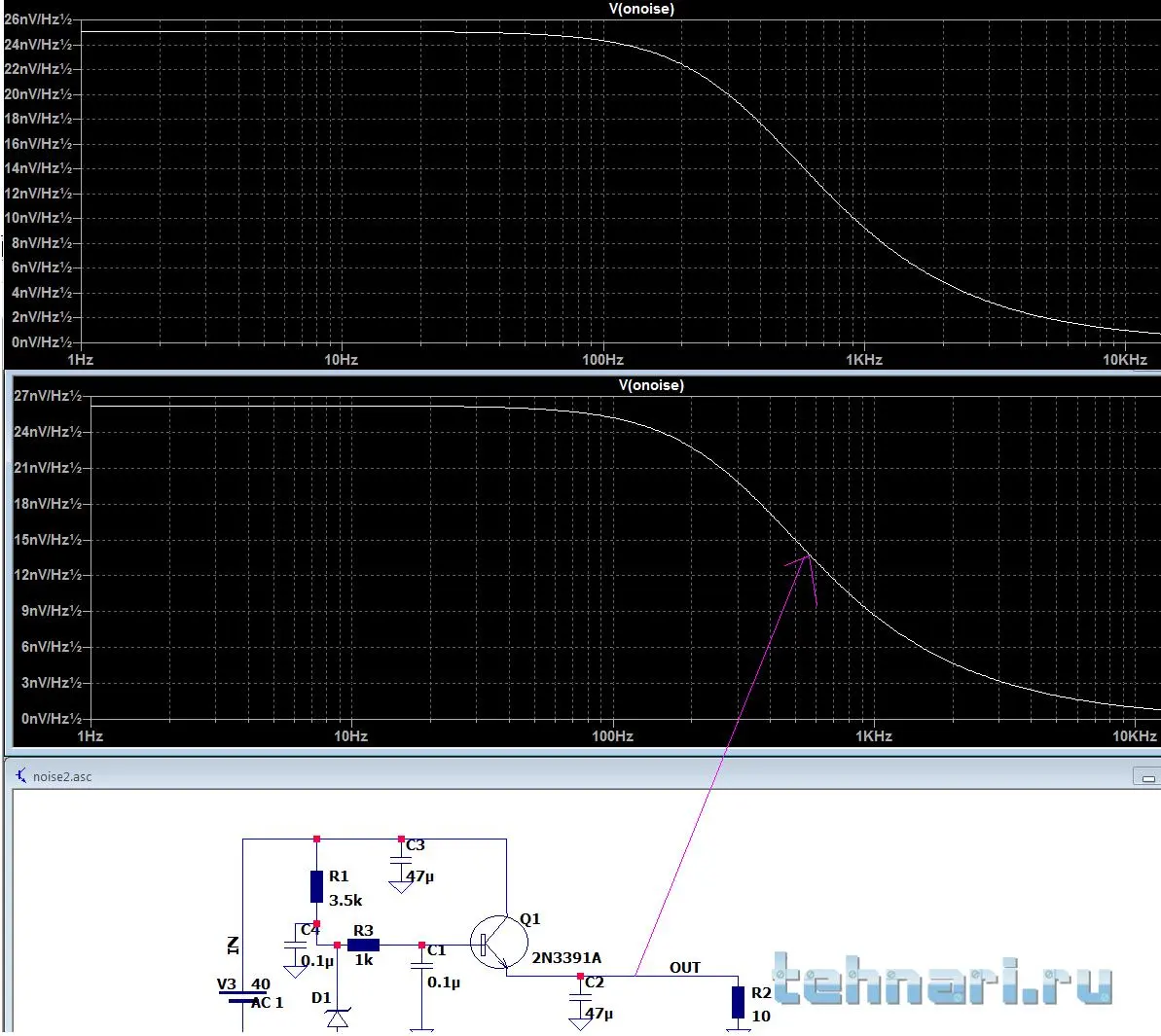The width and height of the screenshot is (1161, 1036).
Task: Select capacitor C2 on the output line
Action: click(580, 998)
